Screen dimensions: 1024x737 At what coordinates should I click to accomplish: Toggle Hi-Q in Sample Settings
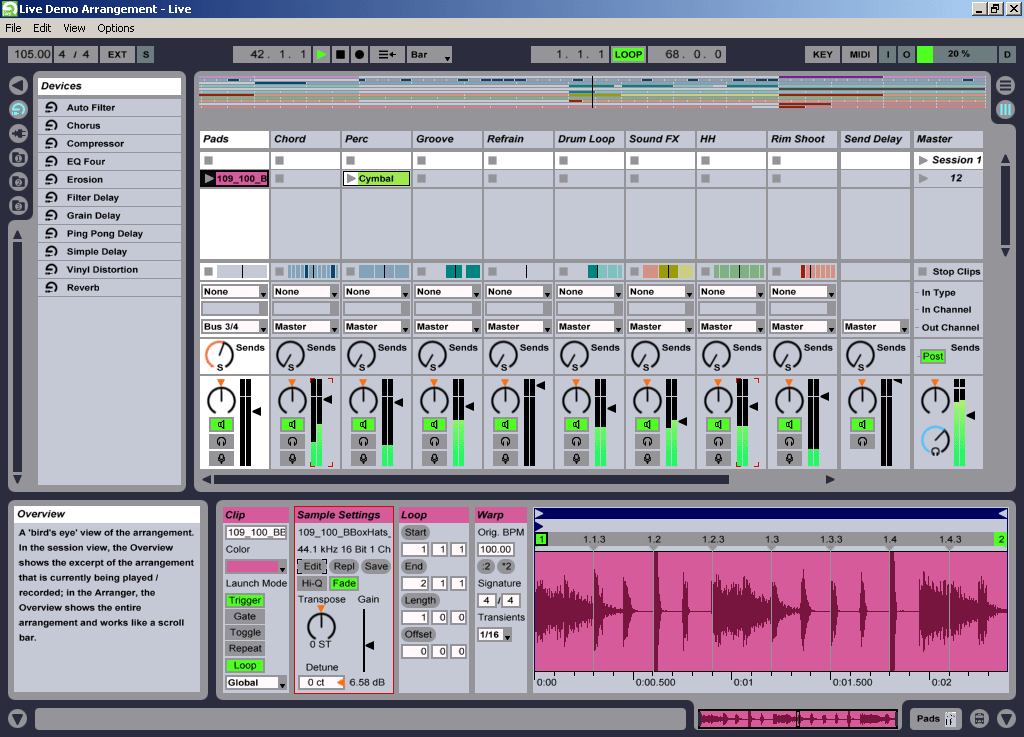[x=312, y=584]
